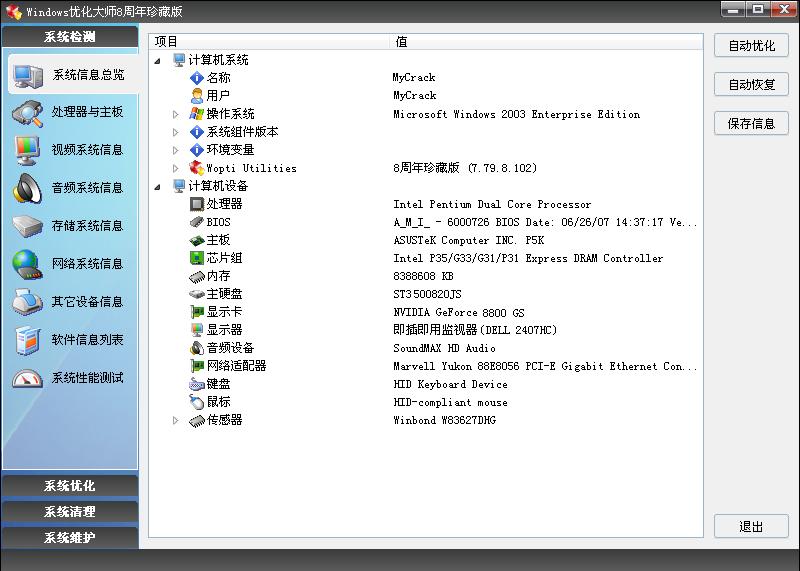Select the SoundMAX HD Audio value
This screenshot has width=800, height=571.
(444, 349)
